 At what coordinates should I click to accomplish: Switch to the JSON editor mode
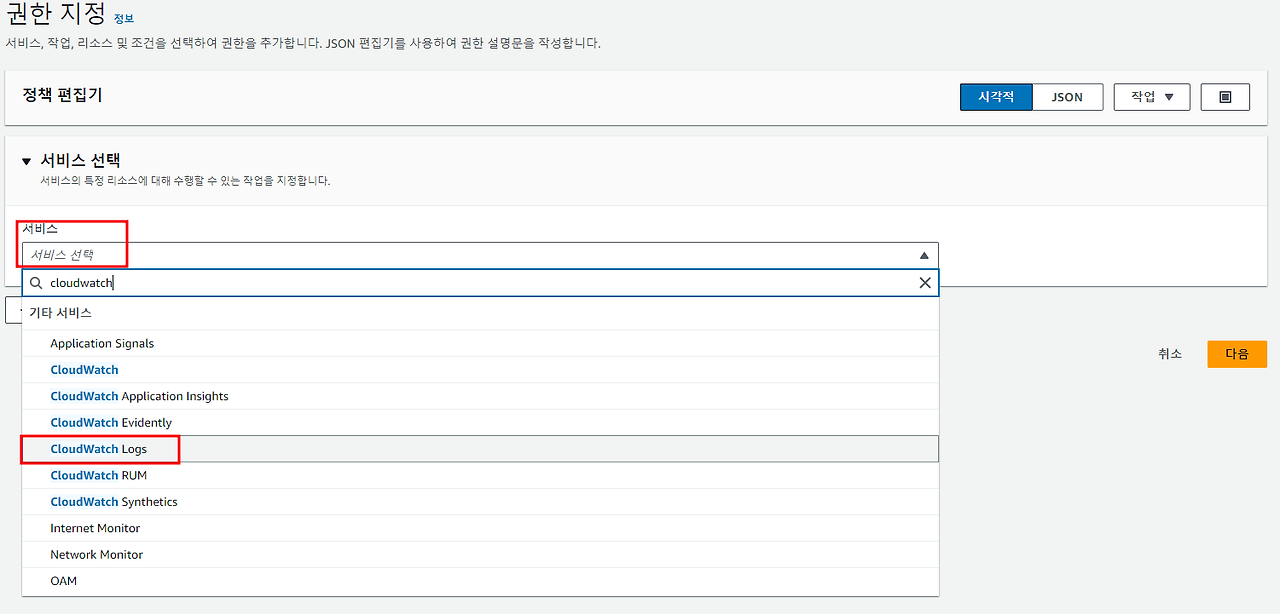point(1067,97)
